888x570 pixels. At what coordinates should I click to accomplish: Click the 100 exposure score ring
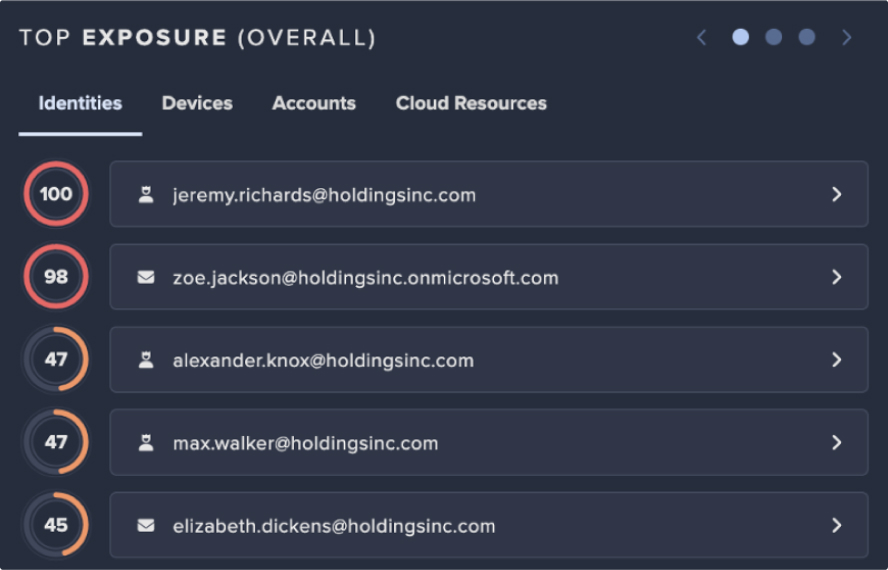click(x=56, y=194)
